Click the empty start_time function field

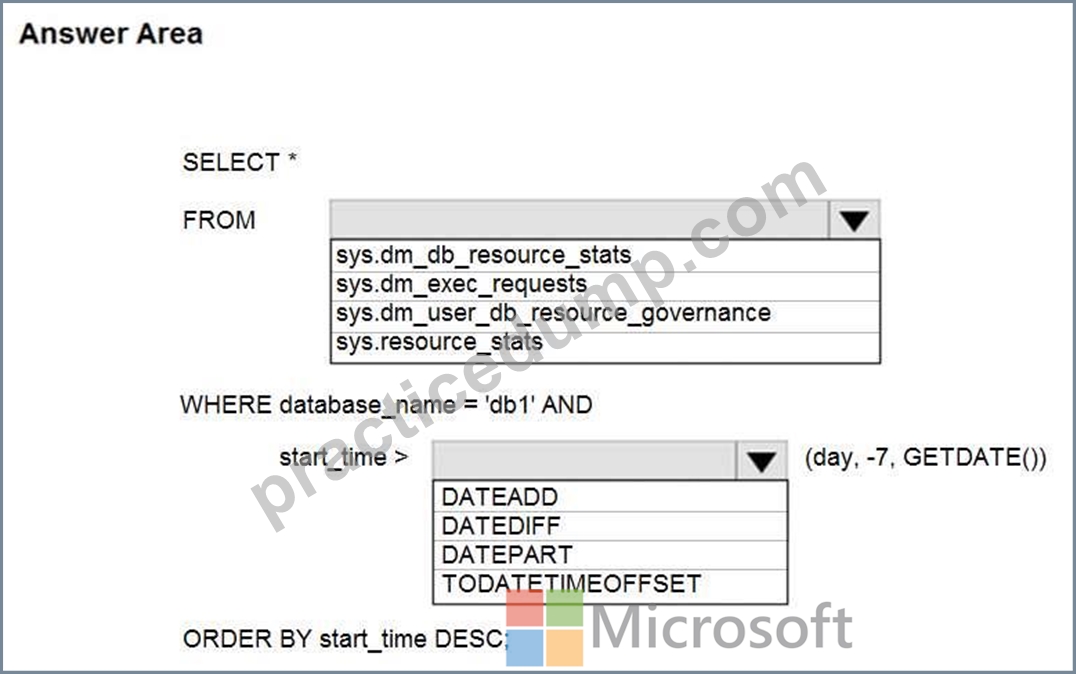(585, 461)
